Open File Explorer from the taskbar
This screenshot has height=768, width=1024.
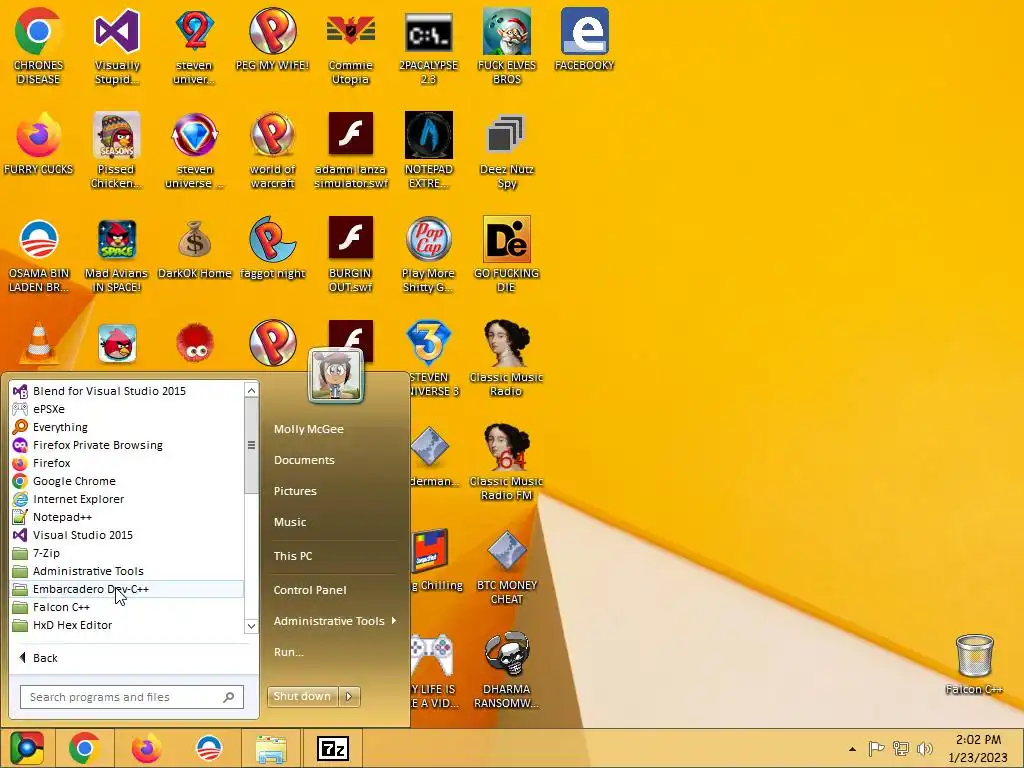(x=271, y=748)
